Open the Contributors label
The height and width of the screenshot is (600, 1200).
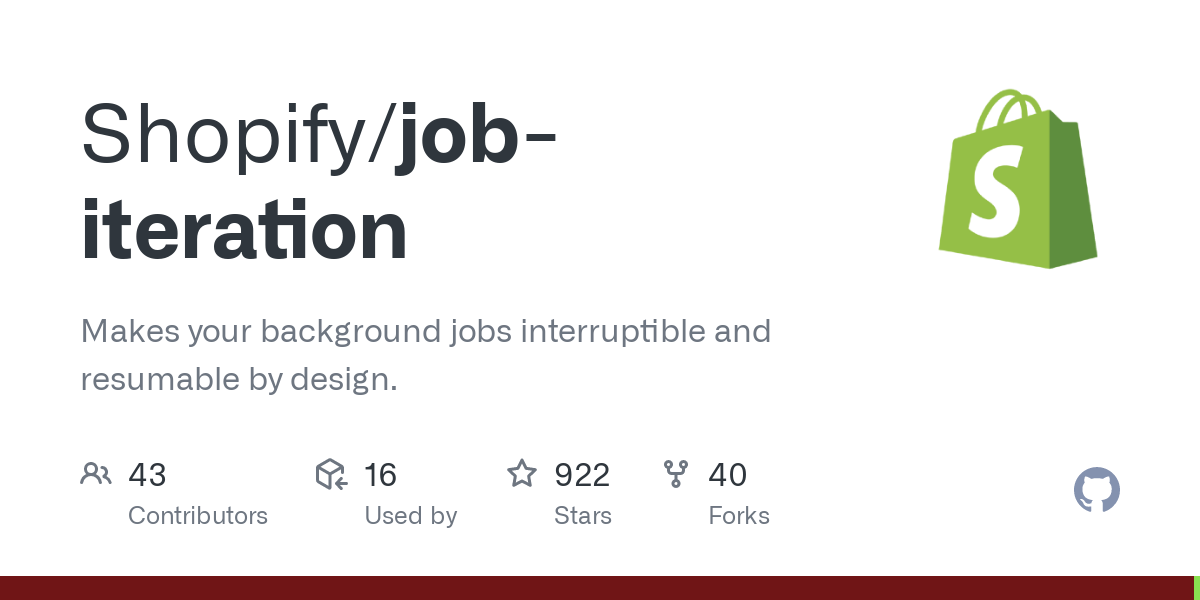coord(198,516)
